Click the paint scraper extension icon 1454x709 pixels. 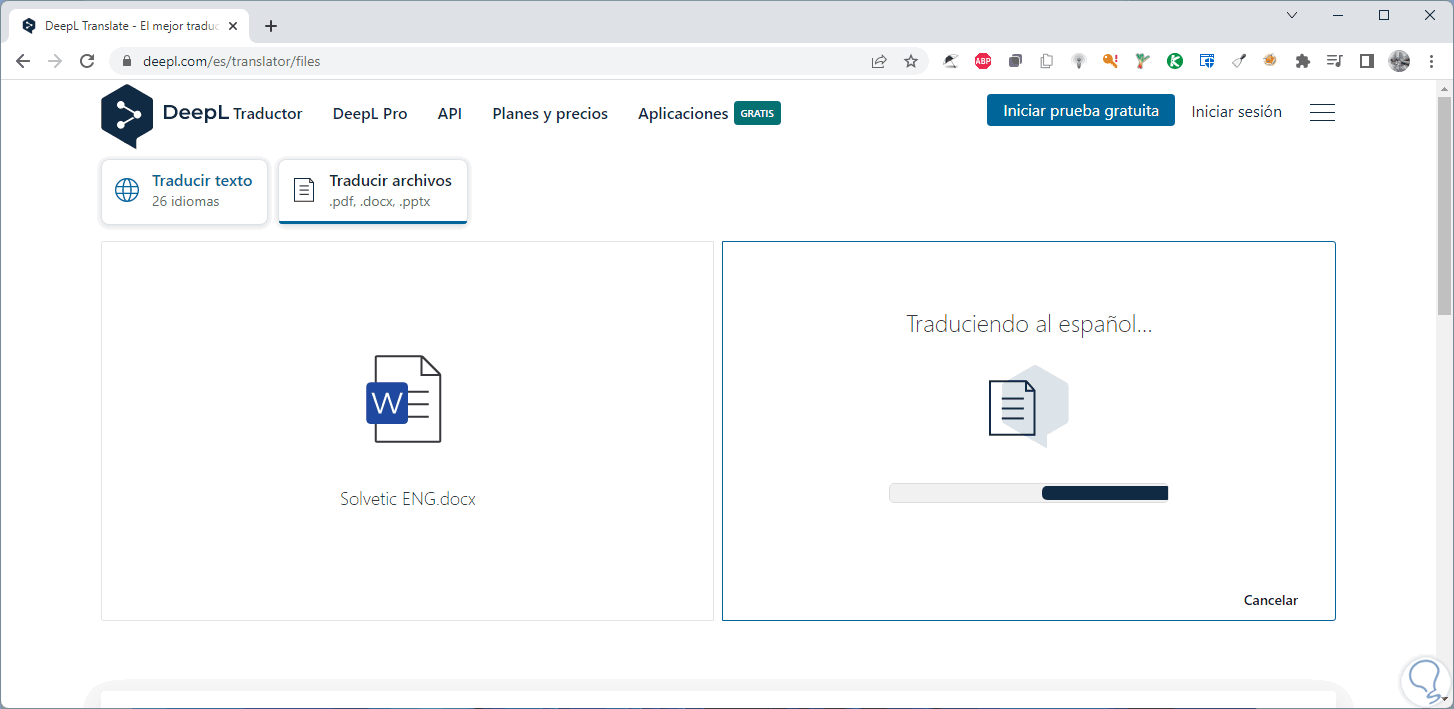pyautogui.click(x=1239, y=61)
